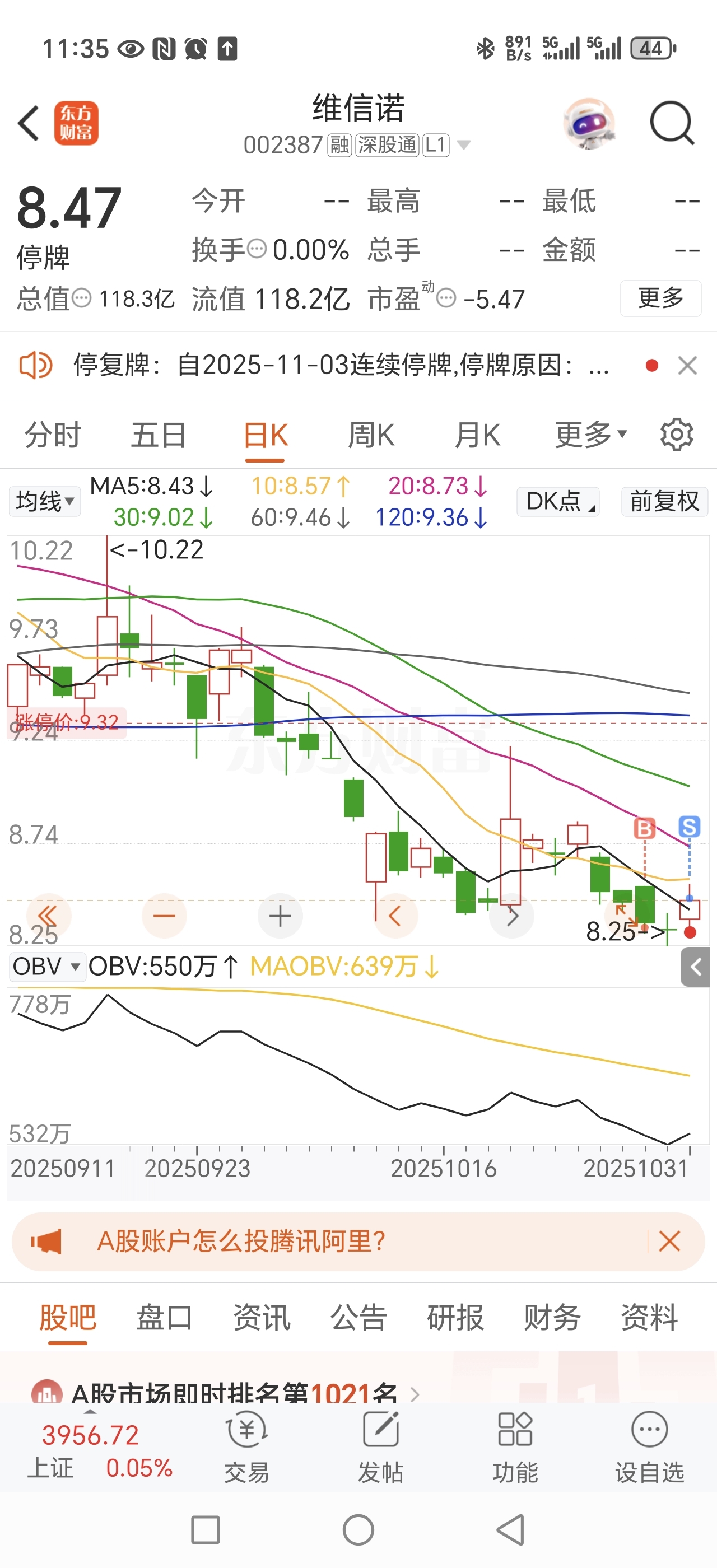
Task: Collapse the side panel chevron tab
Action: click(x=695, y=967)
